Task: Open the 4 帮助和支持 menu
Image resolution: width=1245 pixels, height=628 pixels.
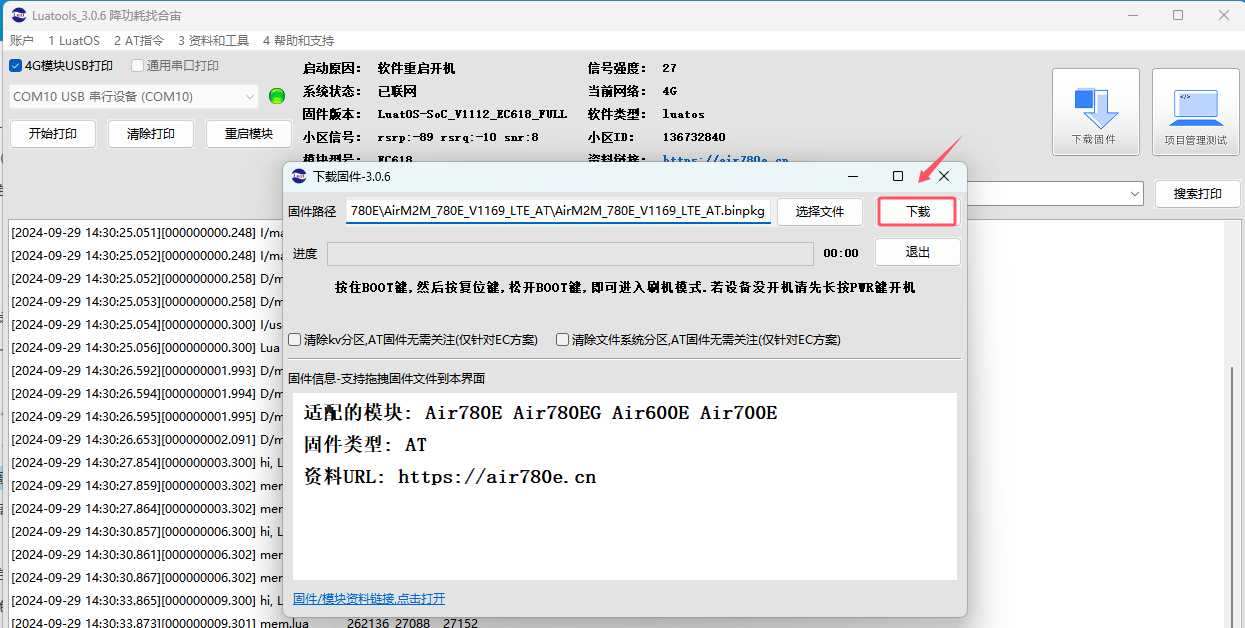Action: coord(299,41)
